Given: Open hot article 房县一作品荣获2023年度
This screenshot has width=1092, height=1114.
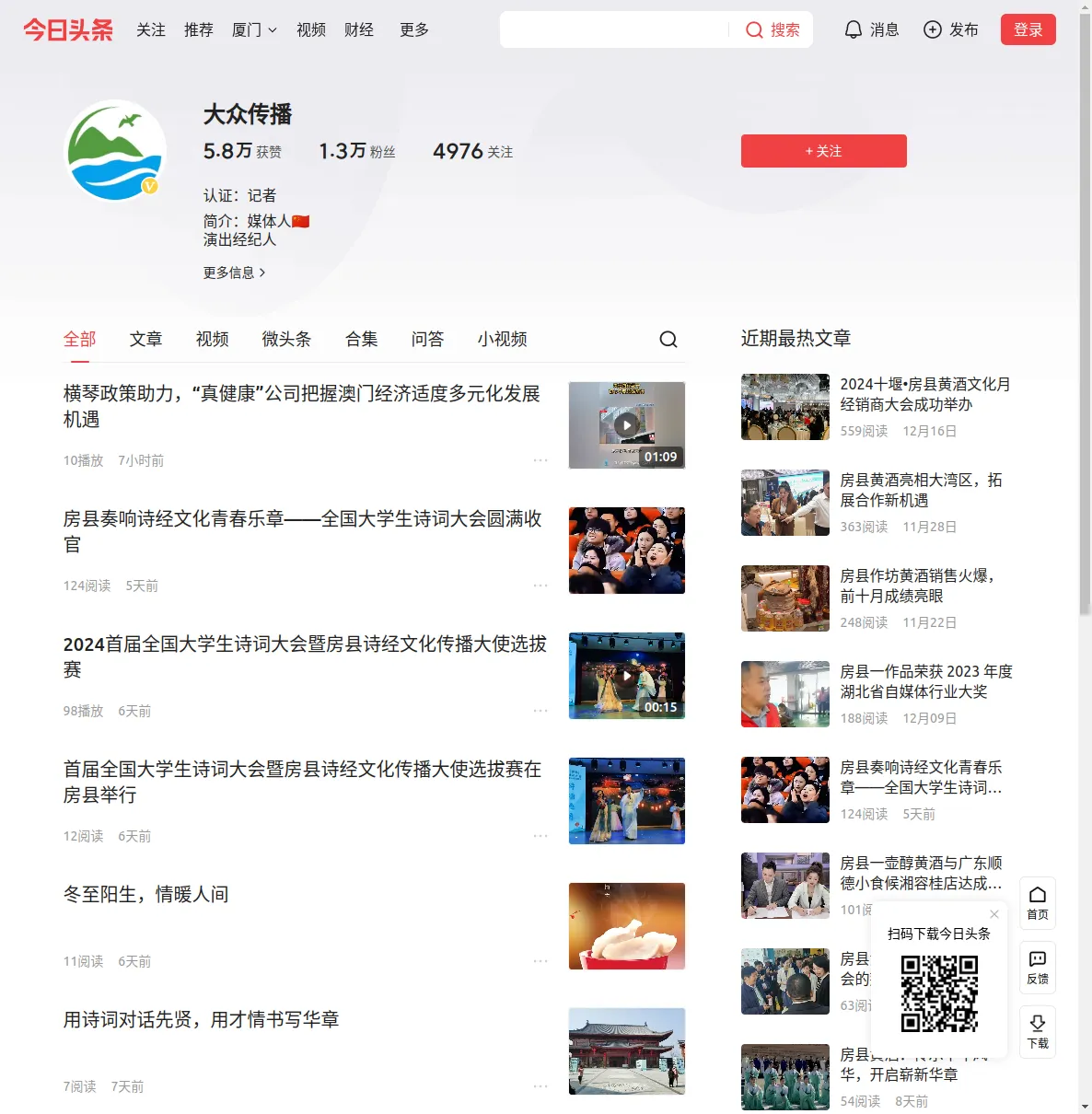Looking at the screenshot, I should [x=926, y=681].
